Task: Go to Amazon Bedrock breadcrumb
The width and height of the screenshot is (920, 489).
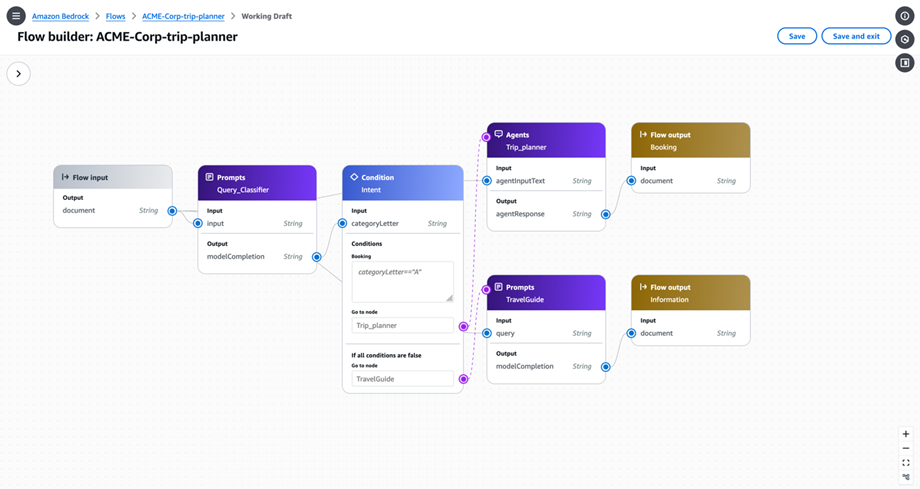Action: coord(60,16)
